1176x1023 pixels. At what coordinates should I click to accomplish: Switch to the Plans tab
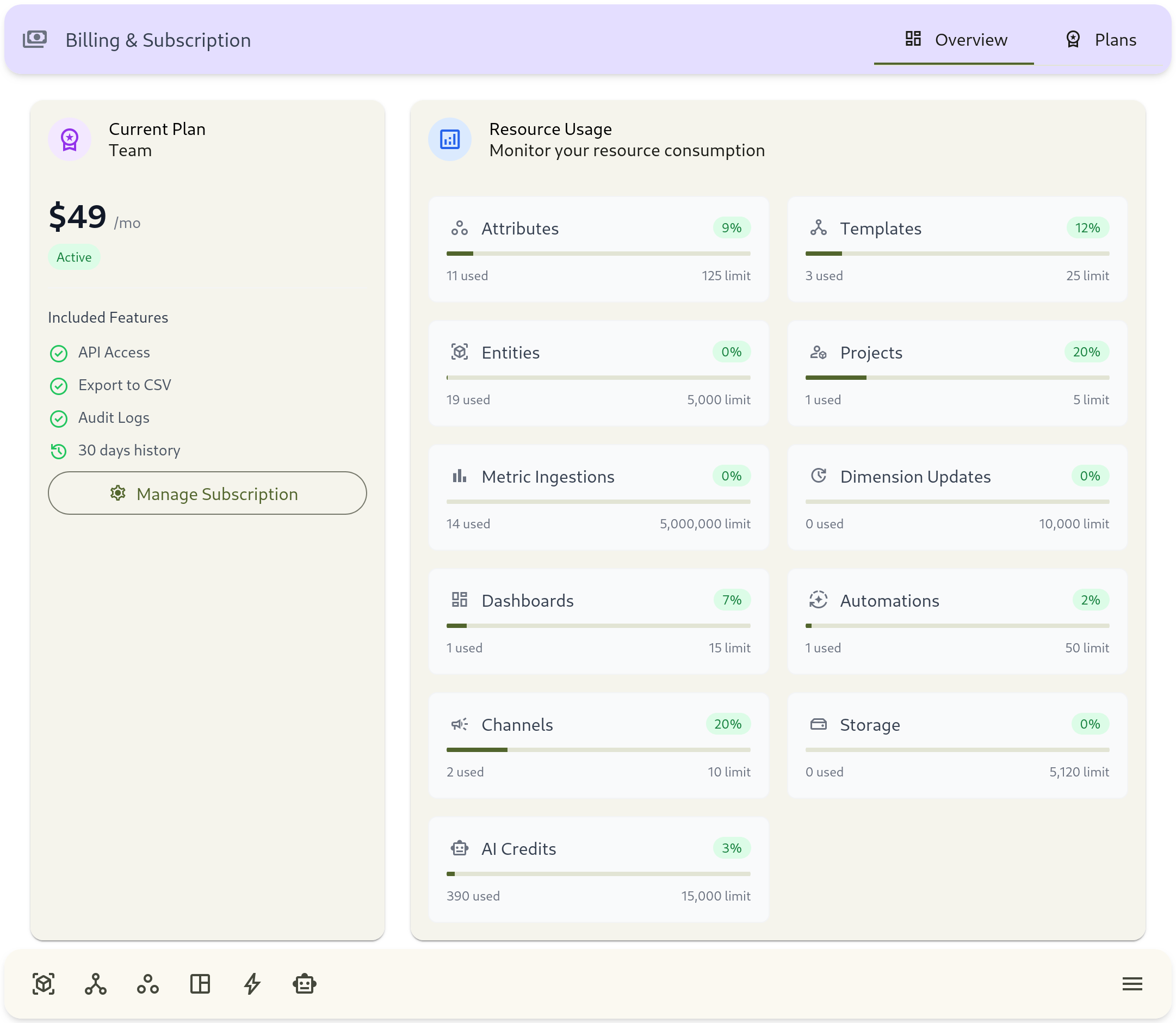tap(1101, 39)
